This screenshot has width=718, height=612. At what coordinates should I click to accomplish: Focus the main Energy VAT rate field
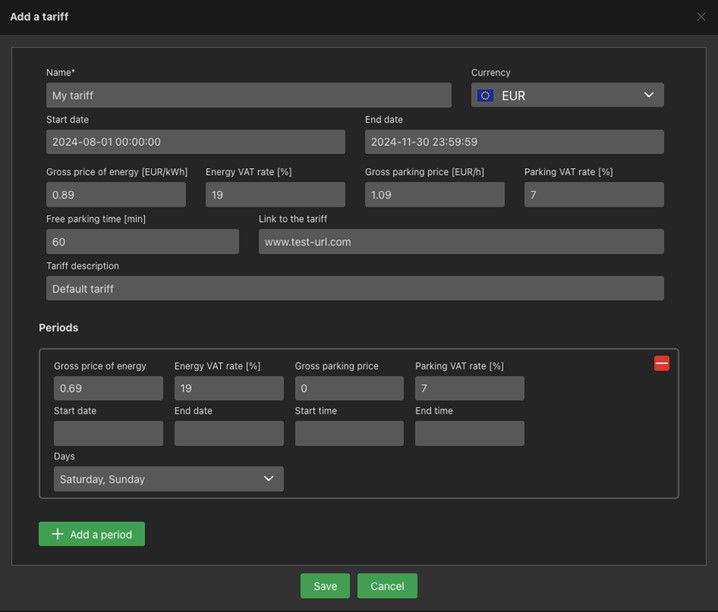(x=275, y=195)
